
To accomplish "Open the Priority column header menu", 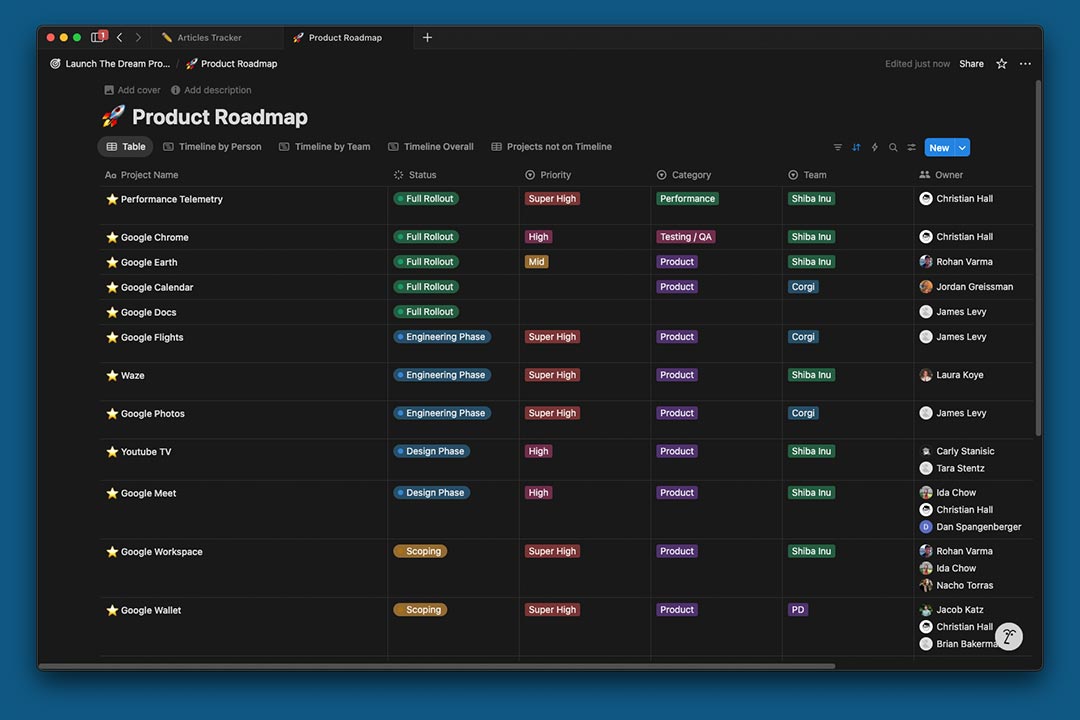I will coord(548,175).
